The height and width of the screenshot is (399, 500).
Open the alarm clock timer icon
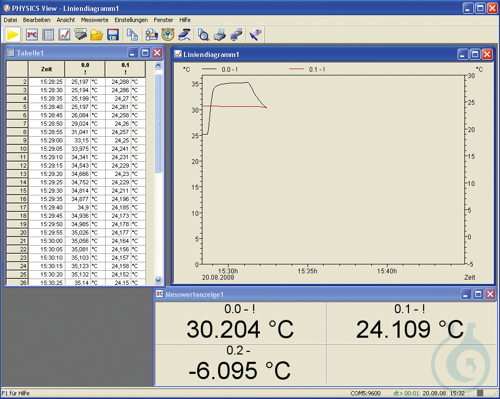click(x=168, y=35)
